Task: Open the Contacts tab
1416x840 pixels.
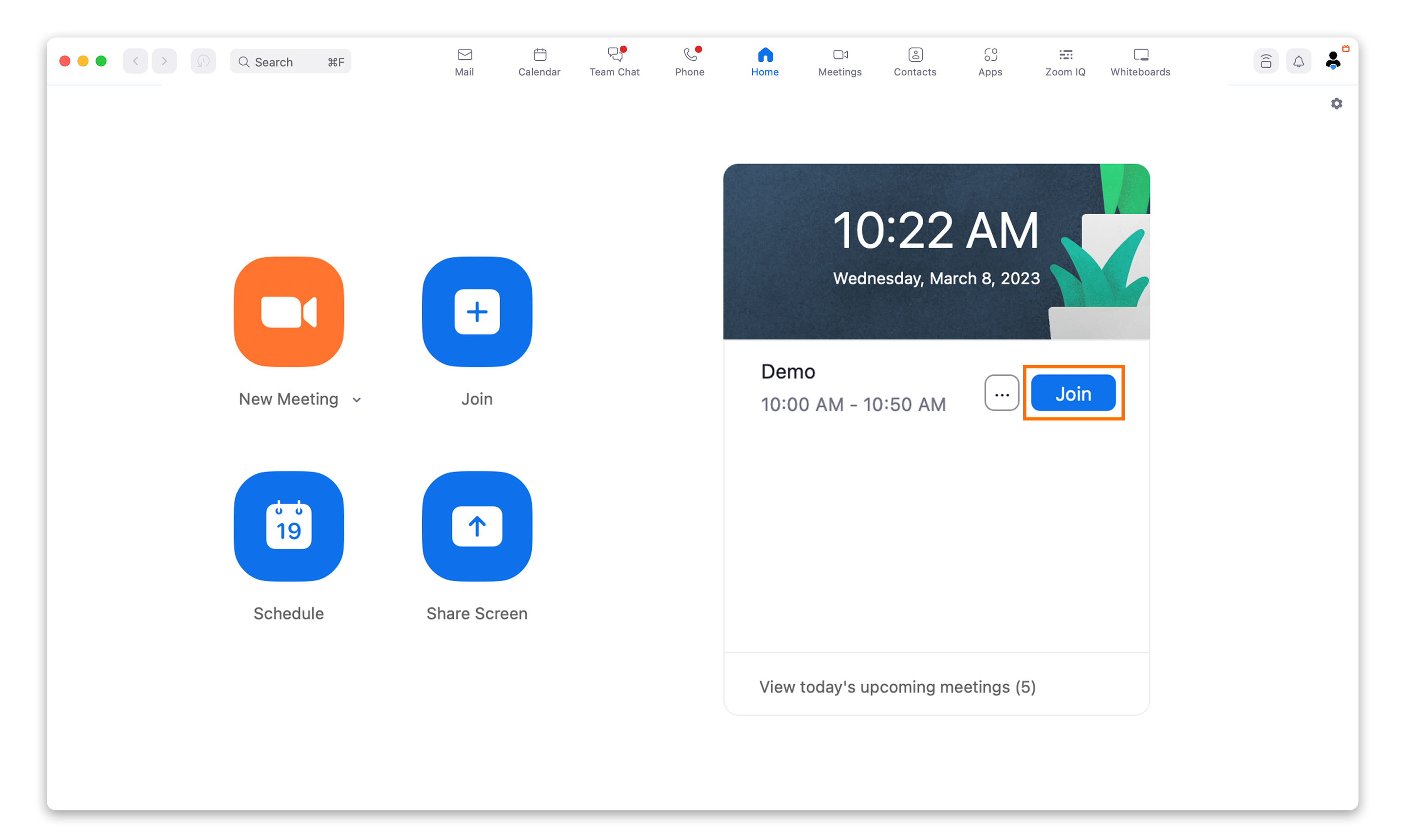Action: [x=915, y=62]
